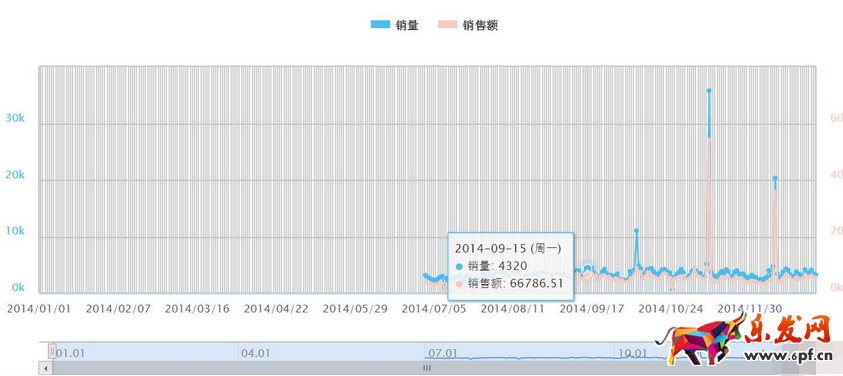
Task: Click the 01.01 marker in navigator
Action: pos(70,353)
